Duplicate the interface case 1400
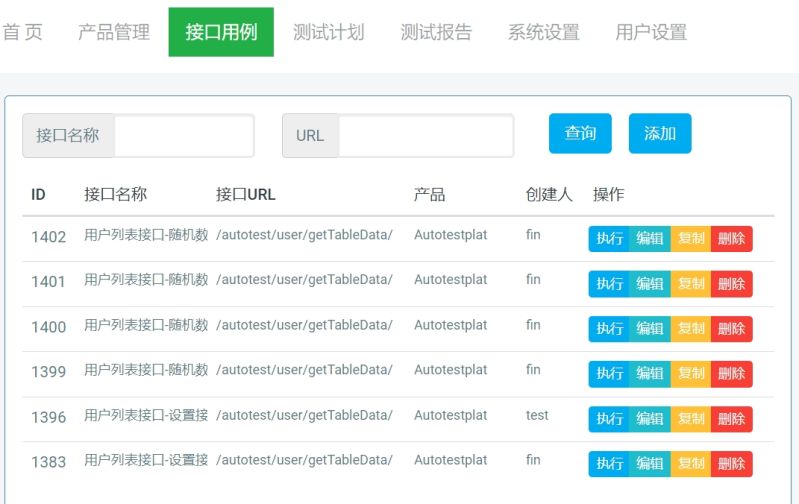This screenshot has width=799, height=504. tap(691, 329)
